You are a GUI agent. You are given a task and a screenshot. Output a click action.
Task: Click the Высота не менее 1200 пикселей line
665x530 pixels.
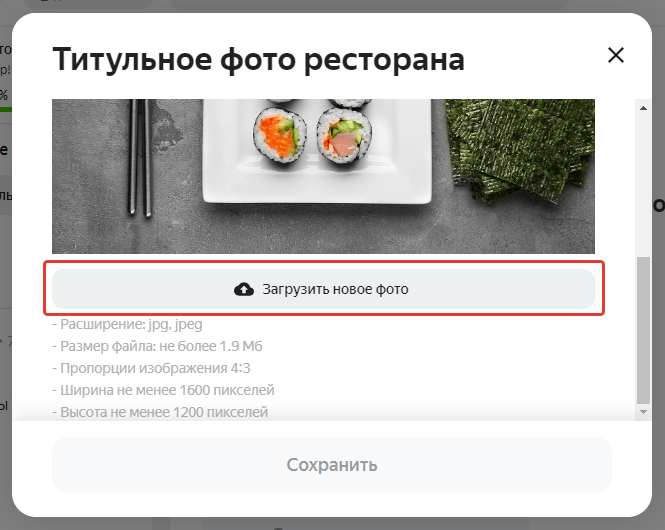[160, 412]
